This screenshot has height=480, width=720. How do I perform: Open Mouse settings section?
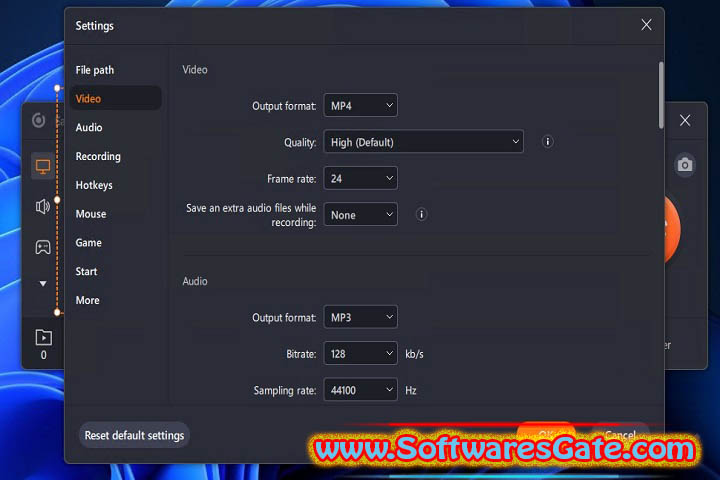[91, 214]
